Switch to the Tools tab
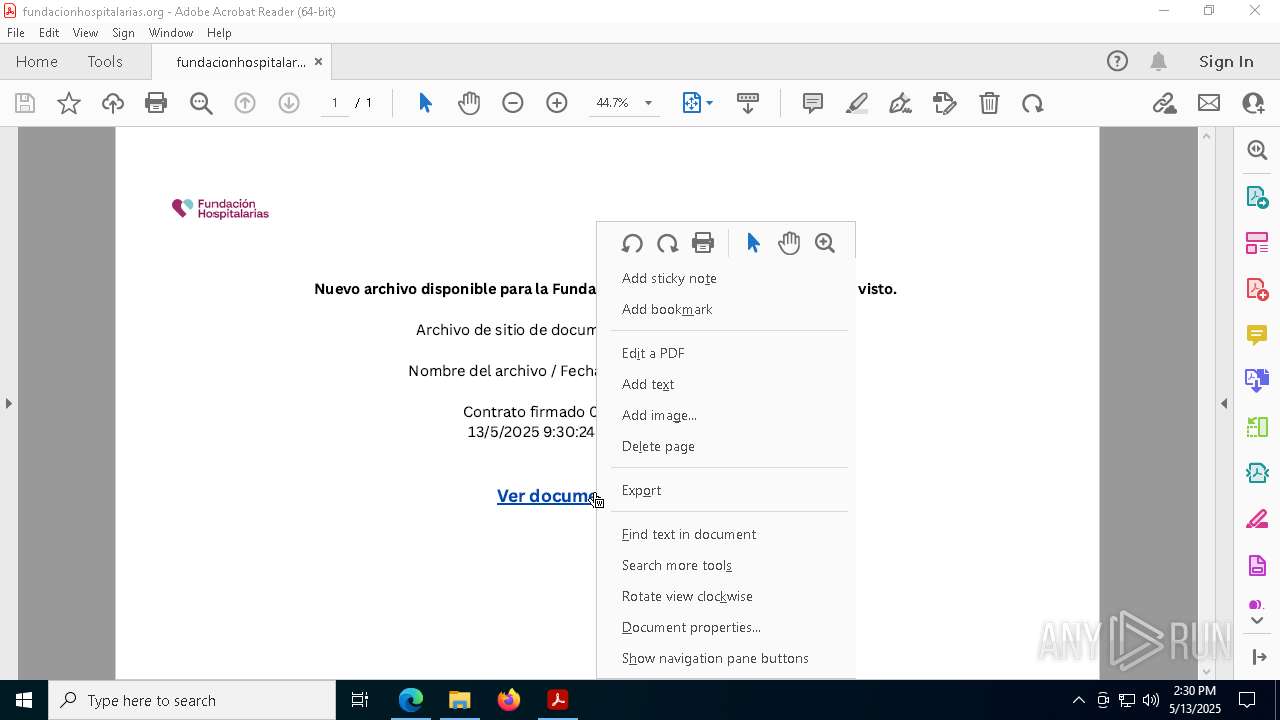The width and height of the screenshot is (1280, 720). pyautogui.click(x=105, y=62)
